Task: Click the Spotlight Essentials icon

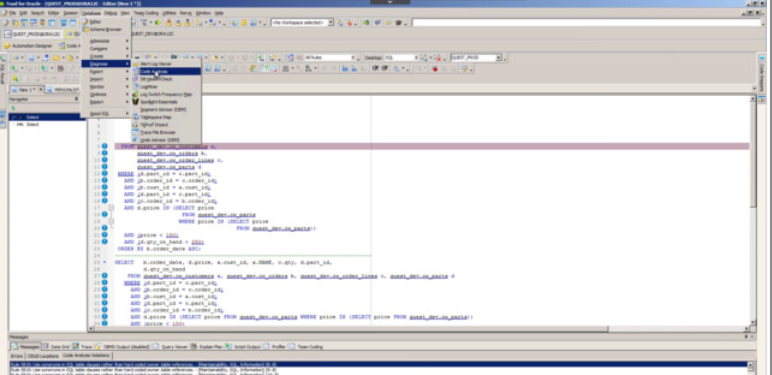Action: (135, 102)
